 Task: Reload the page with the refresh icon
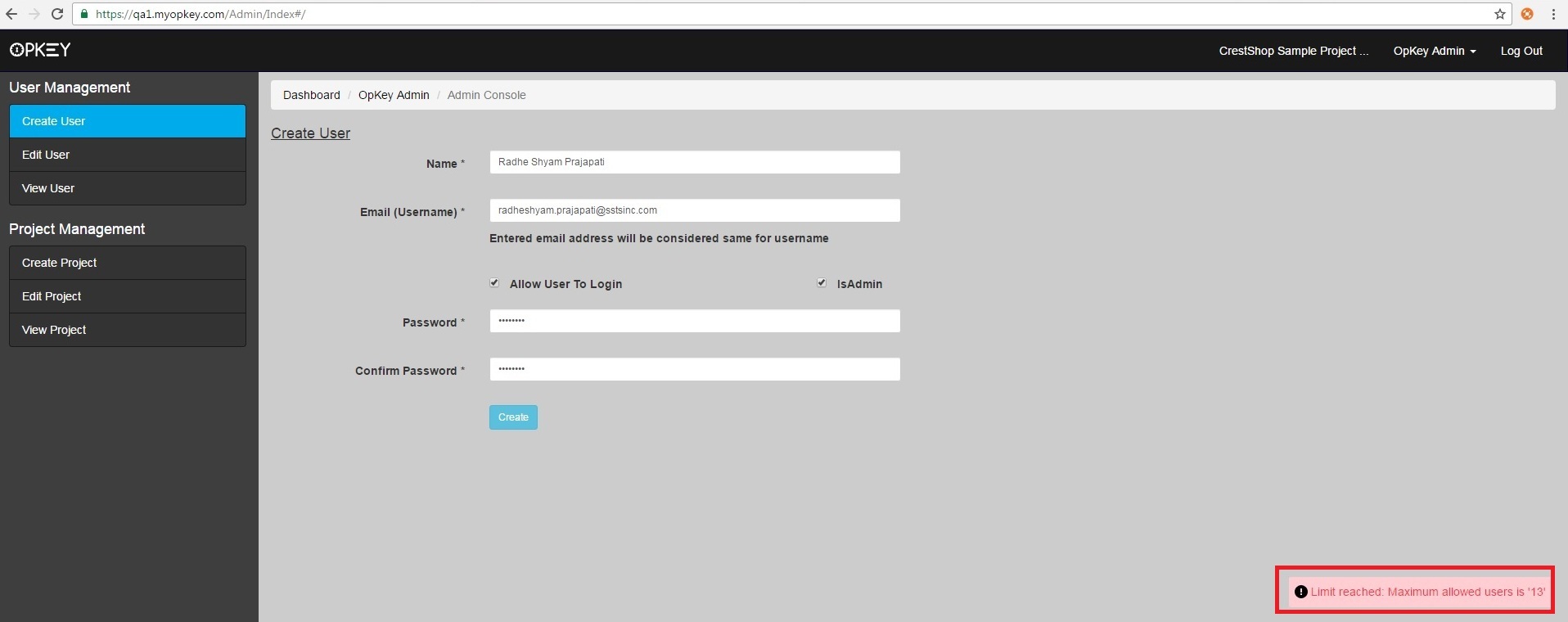(57, 14)
